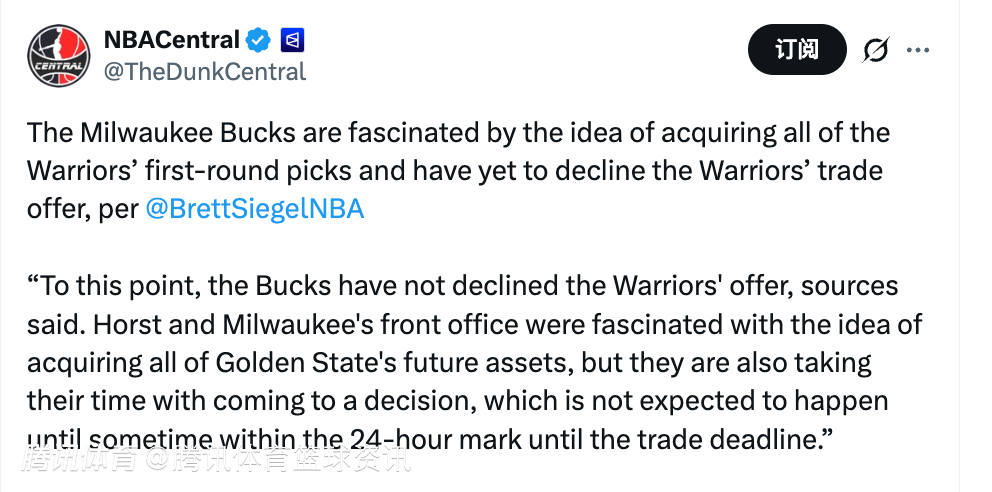
Task: Click the blue verified checkmark badge
Action: coord(259,41)
